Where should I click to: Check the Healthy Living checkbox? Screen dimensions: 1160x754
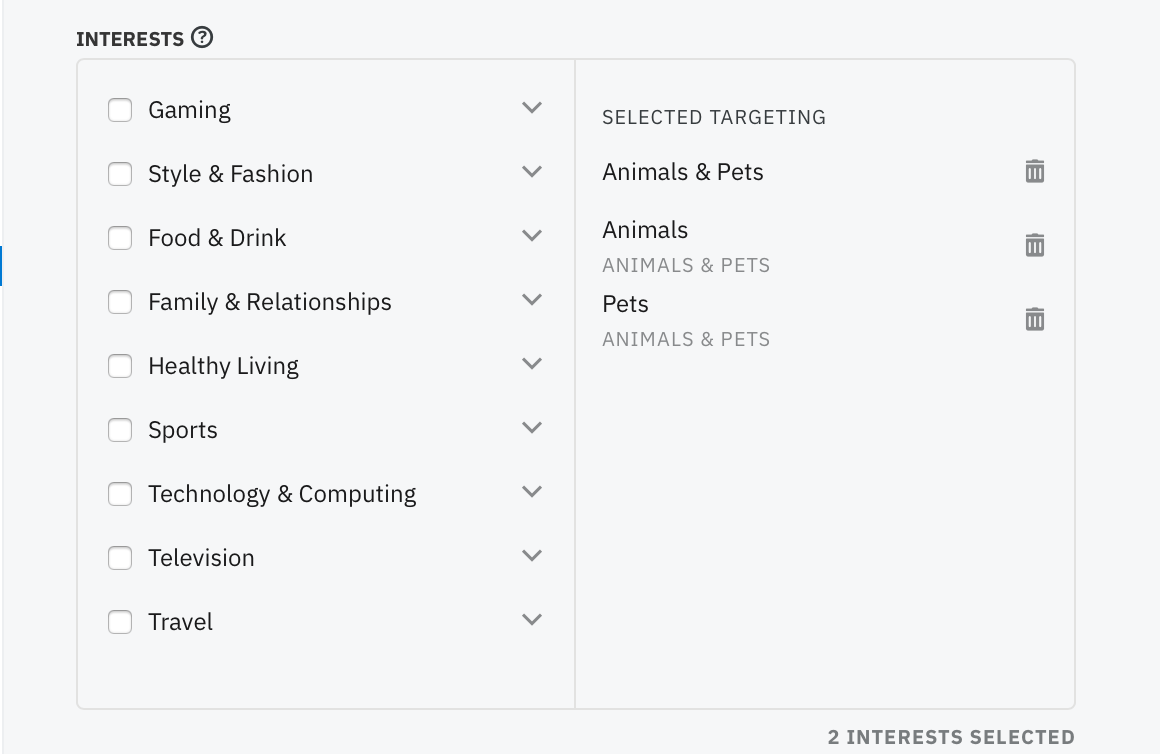[120, 366]
